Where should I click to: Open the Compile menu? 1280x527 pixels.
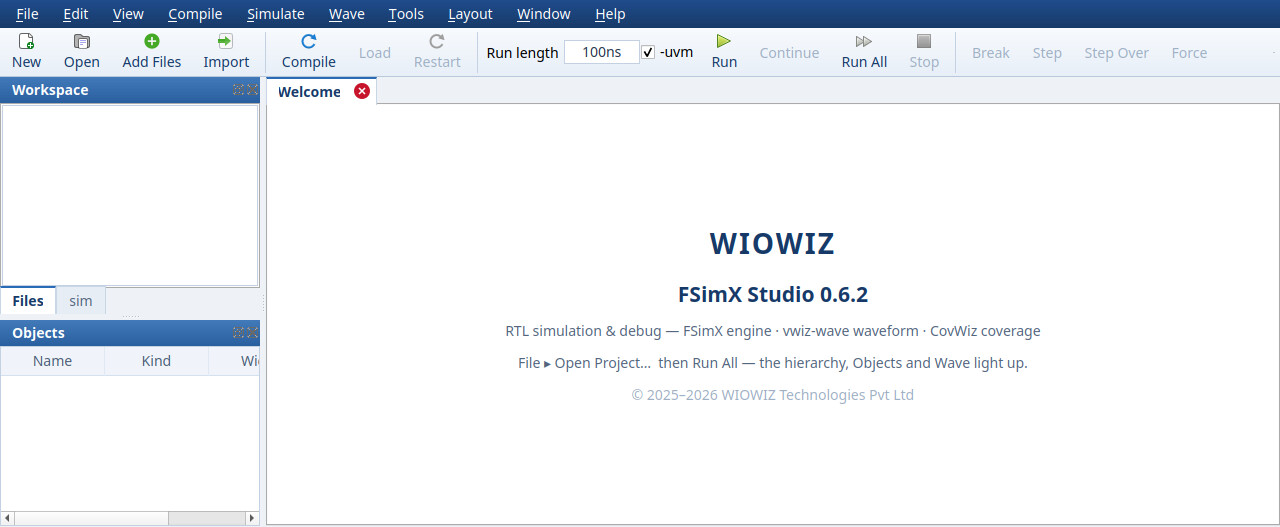pyautogui.click(x=195, y=14)
